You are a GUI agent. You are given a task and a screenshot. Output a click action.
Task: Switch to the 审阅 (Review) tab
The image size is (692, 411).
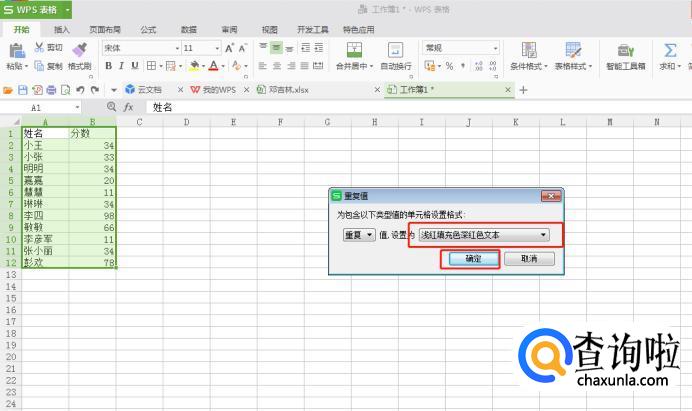[229, 30]
